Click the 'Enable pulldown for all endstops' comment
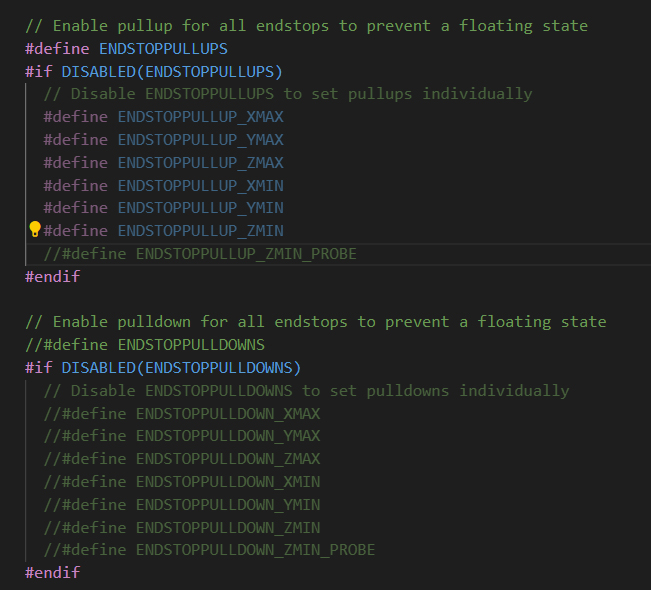Image resolution: width=651 pixels, height=590 pixels. coord(316,322)
